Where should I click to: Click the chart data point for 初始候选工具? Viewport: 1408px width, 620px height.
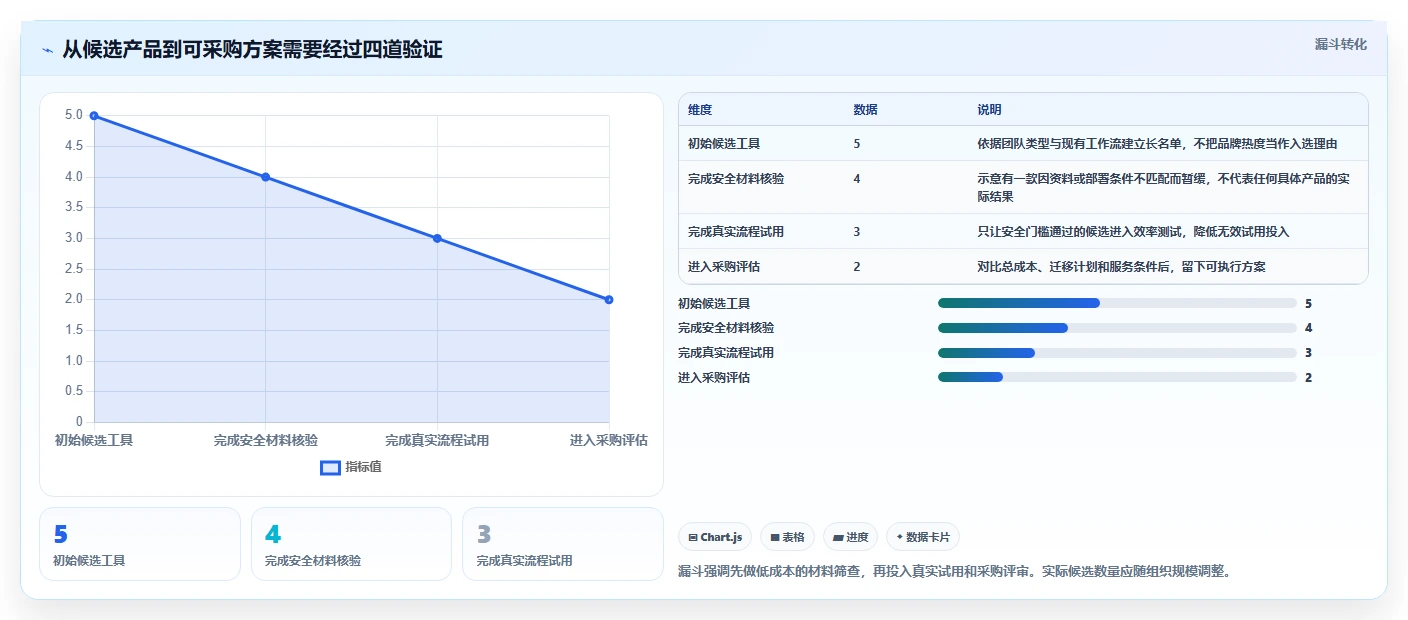(94, 115)
